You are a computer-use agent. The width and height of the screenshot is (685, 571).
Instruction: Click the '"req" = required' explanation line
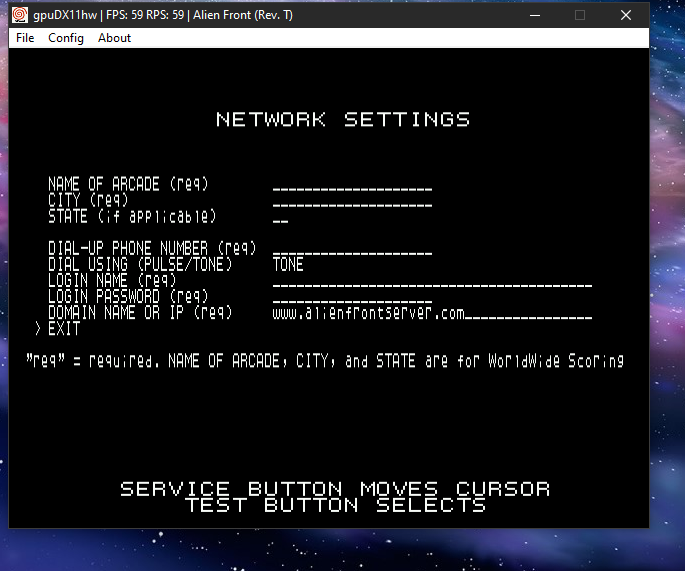click(x=325, y=361)
